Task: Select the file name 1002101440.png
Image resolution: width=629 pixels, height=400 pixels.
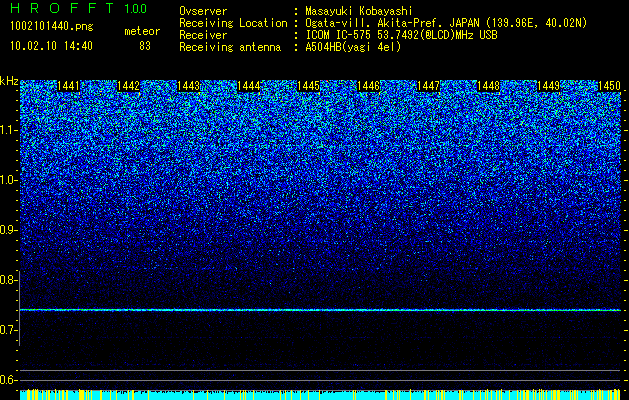Action: [x=52, y=27]
